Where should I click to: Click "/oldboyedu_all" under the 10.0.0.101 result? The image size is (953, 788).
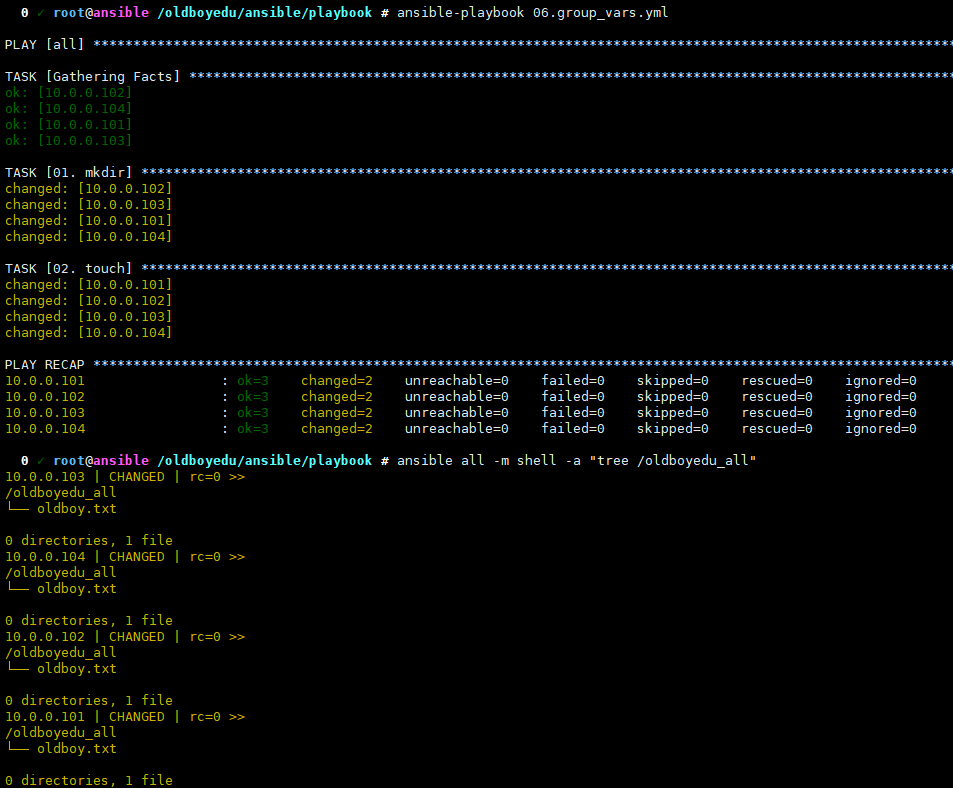tap(60, 732)
